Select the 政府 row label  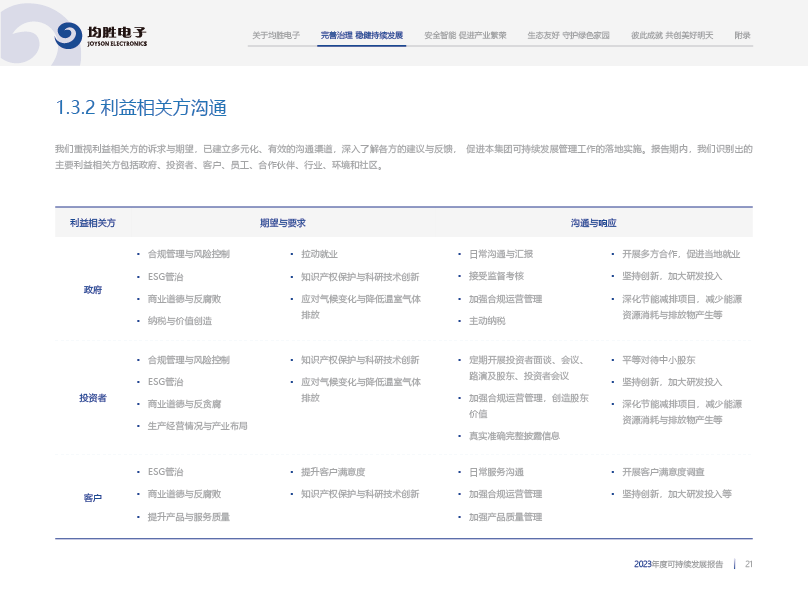[x=92, y=289]
